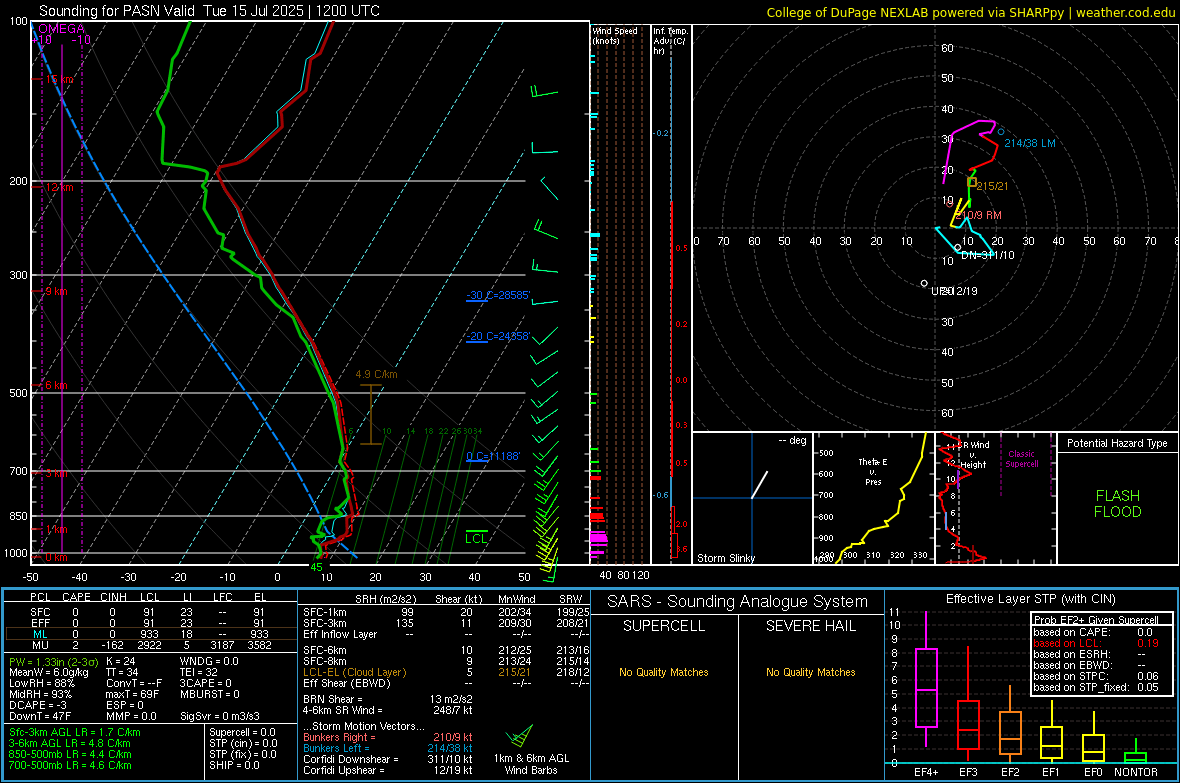Click the 1km & 6km AGL wind barb icon

tap(520, 736)
